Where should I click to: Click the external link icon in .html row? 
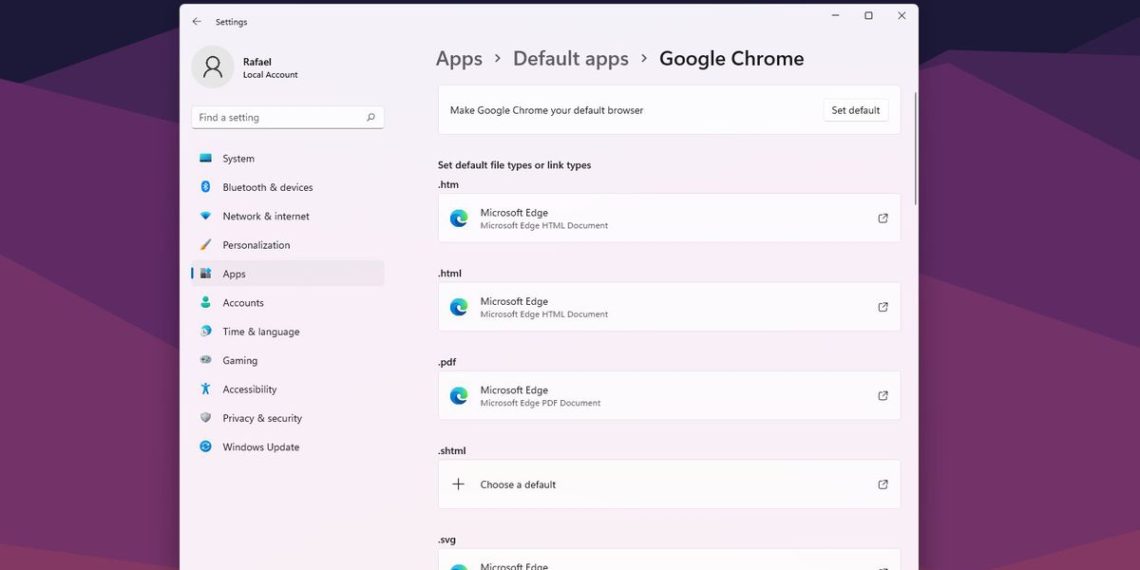(x=883, y=307)
